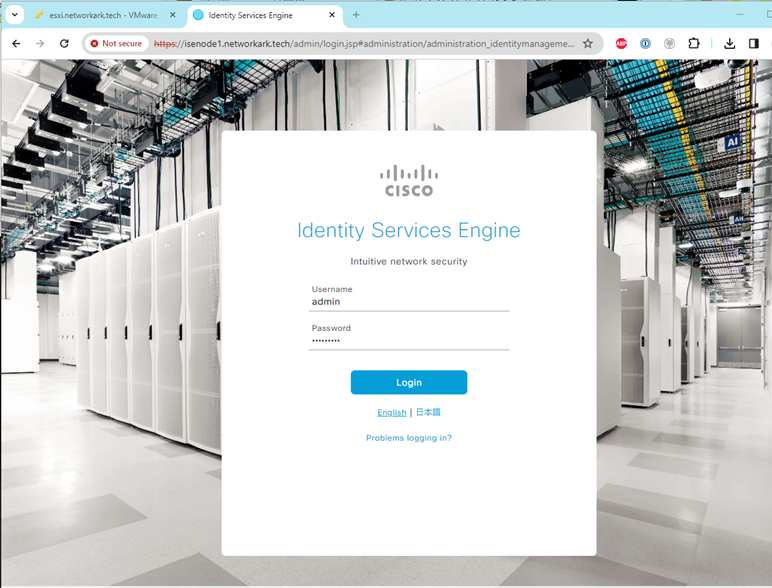
Task: Click into the Username field
Action: [x=409, y=301]
